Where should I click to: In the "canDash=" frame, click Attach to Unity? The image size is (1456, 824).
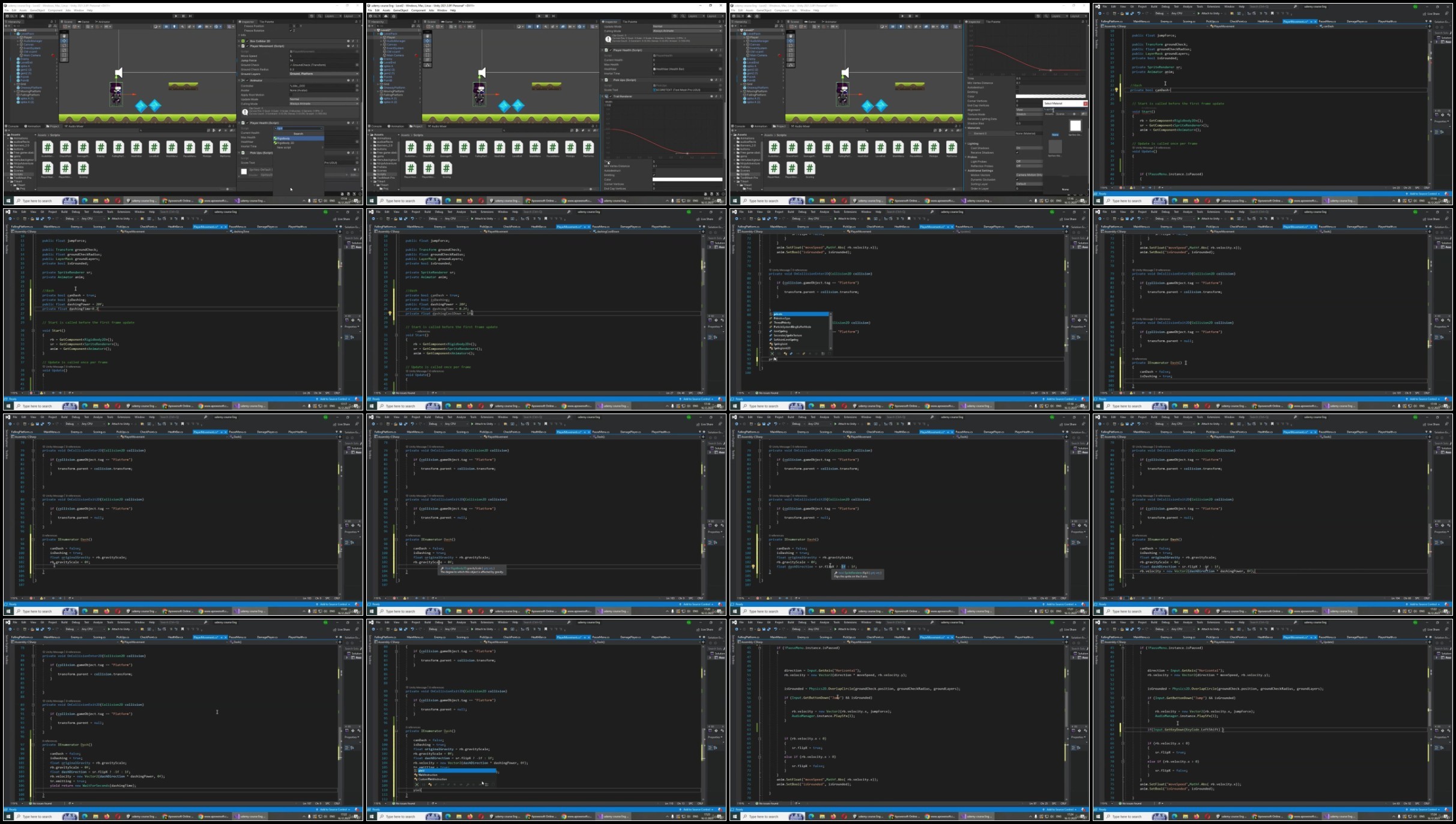(x=1210, y=13)
